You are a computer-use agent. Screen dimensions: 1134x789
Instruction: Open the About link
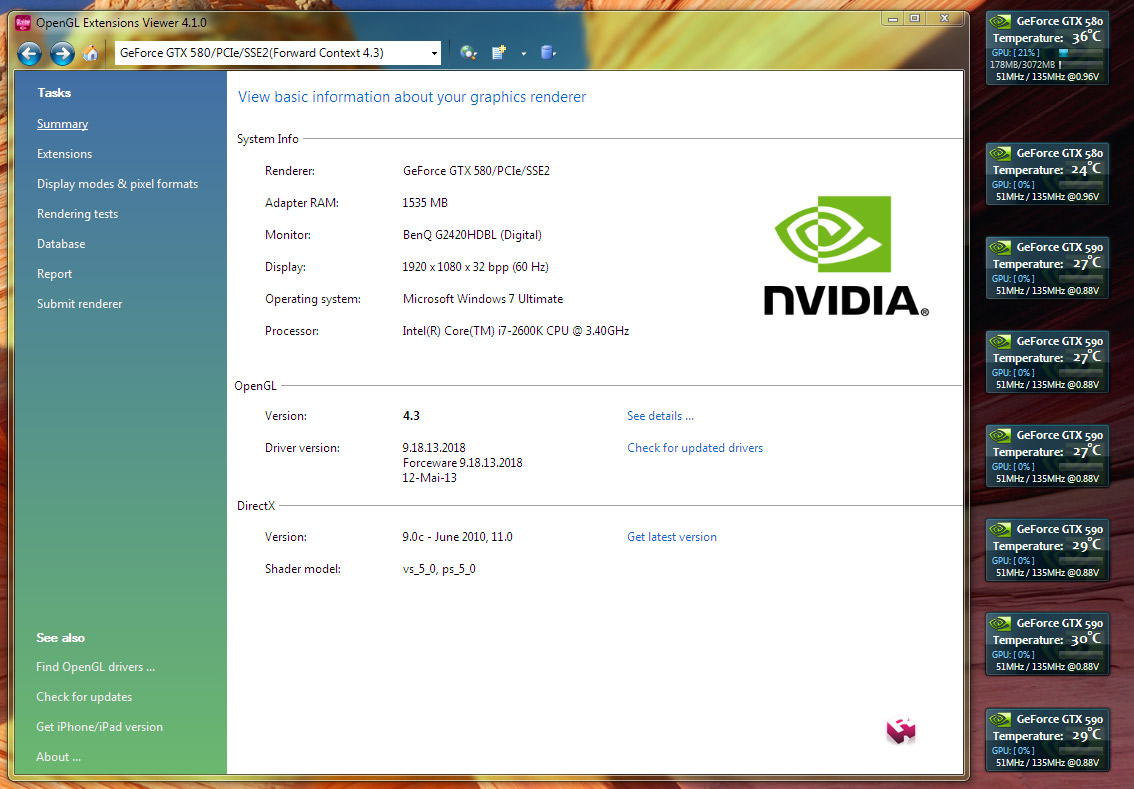(59, 757)
